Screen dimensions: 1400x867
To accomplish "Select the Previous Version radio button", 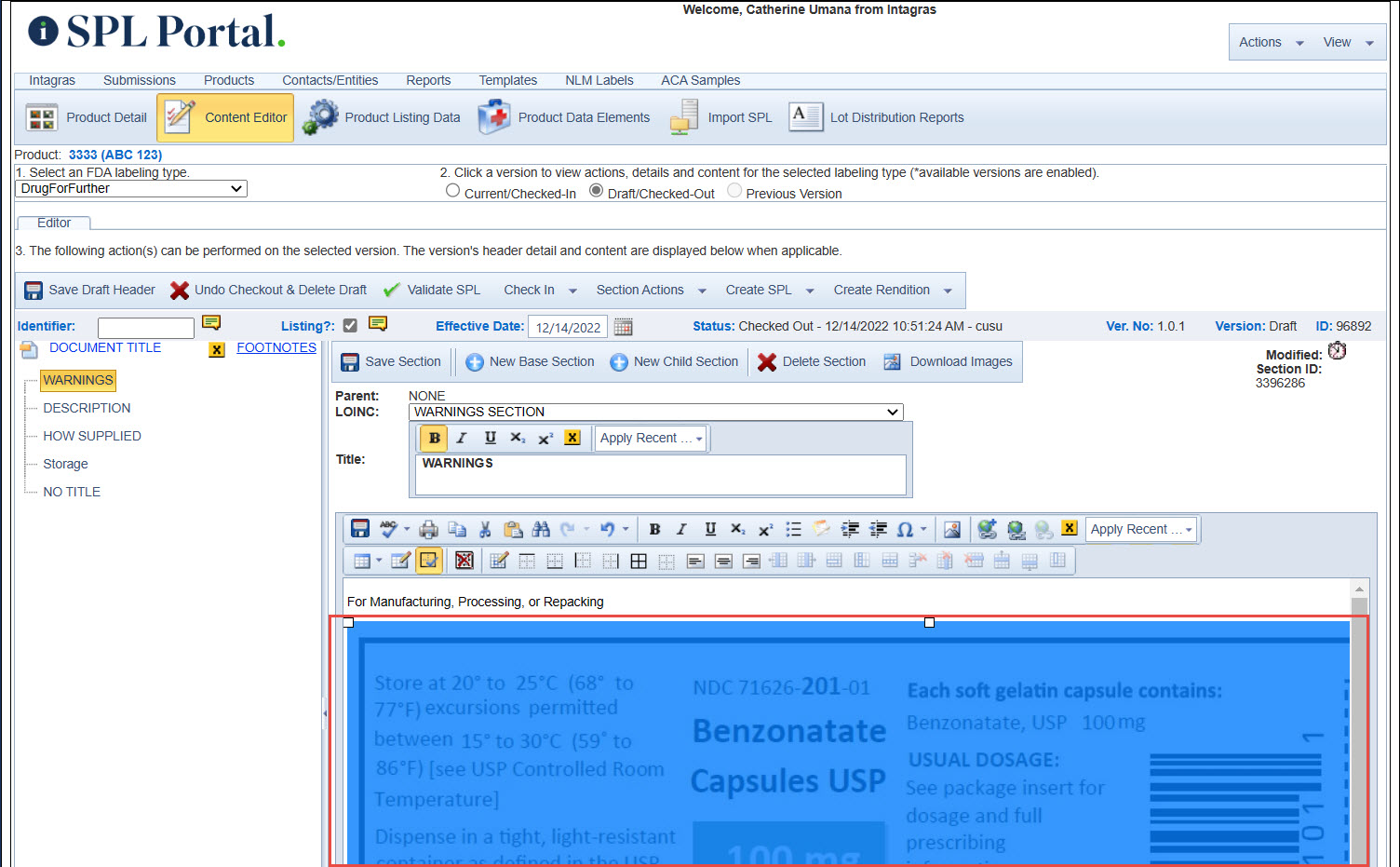I will pyautogui.click(x=734, y=191).
